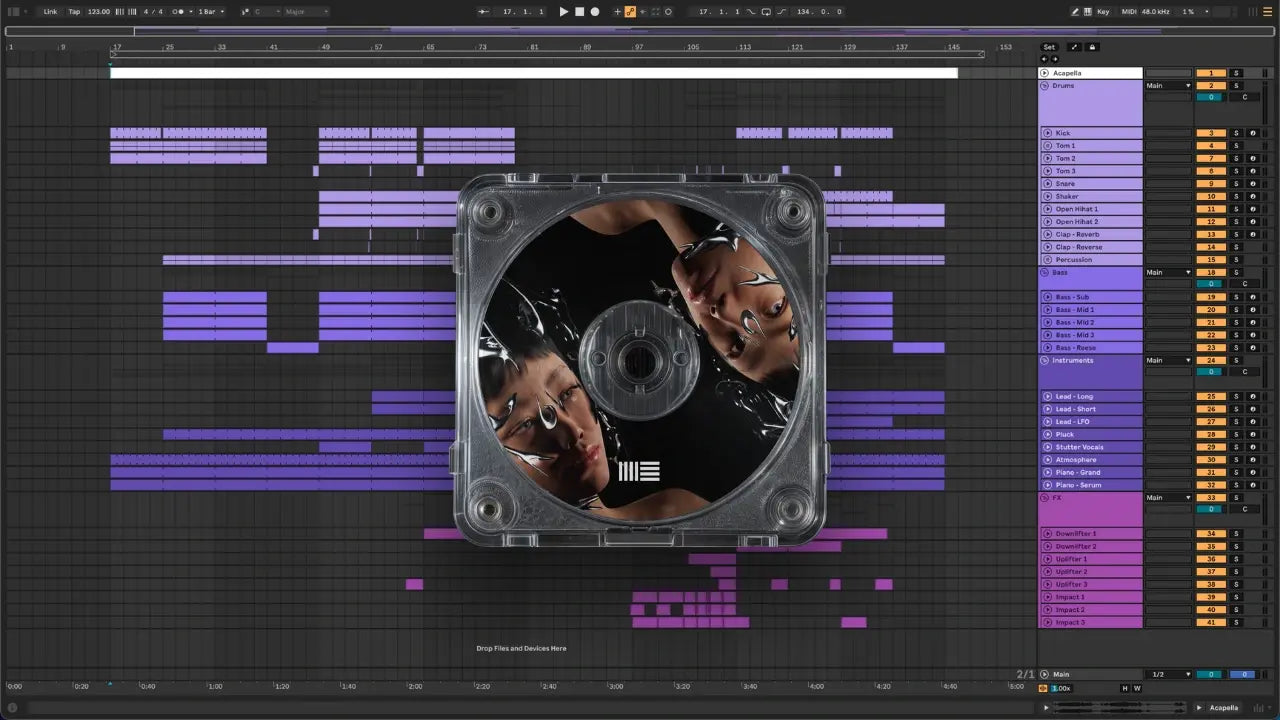Solo the Acapella track

(1236, 73)
